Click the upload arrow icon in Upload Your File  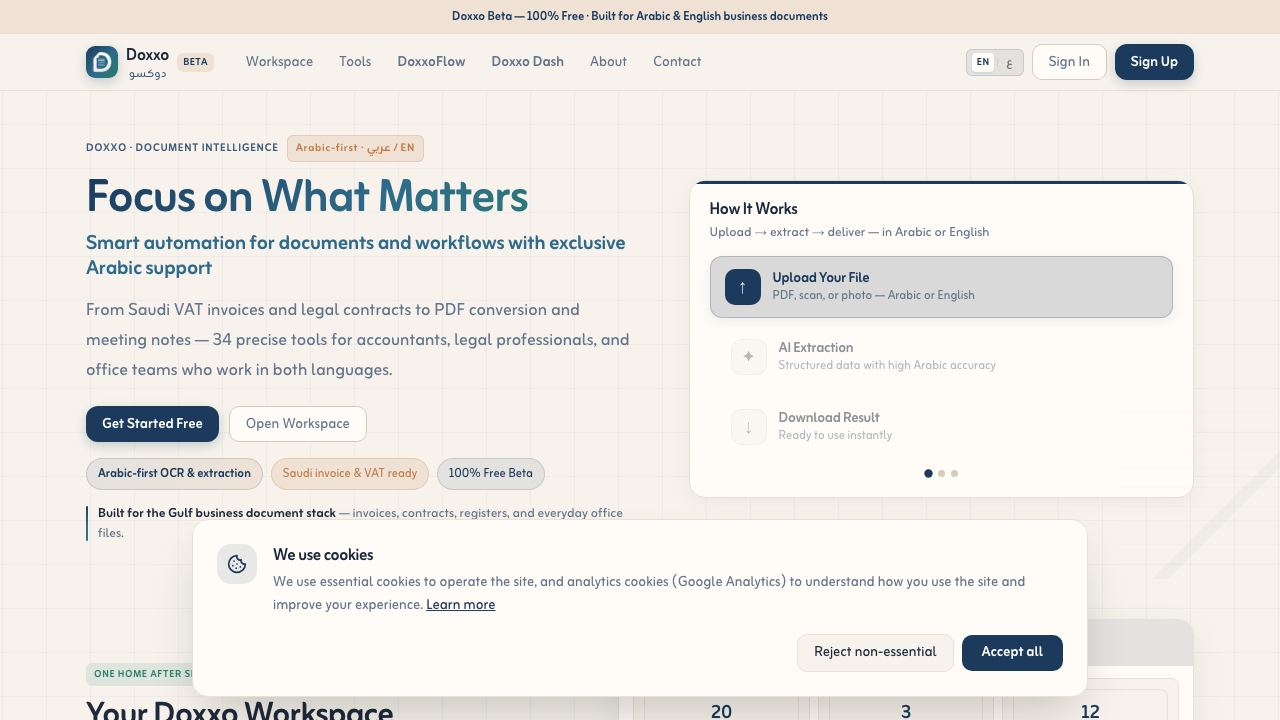pyautogui.click(x=743, y=287)
